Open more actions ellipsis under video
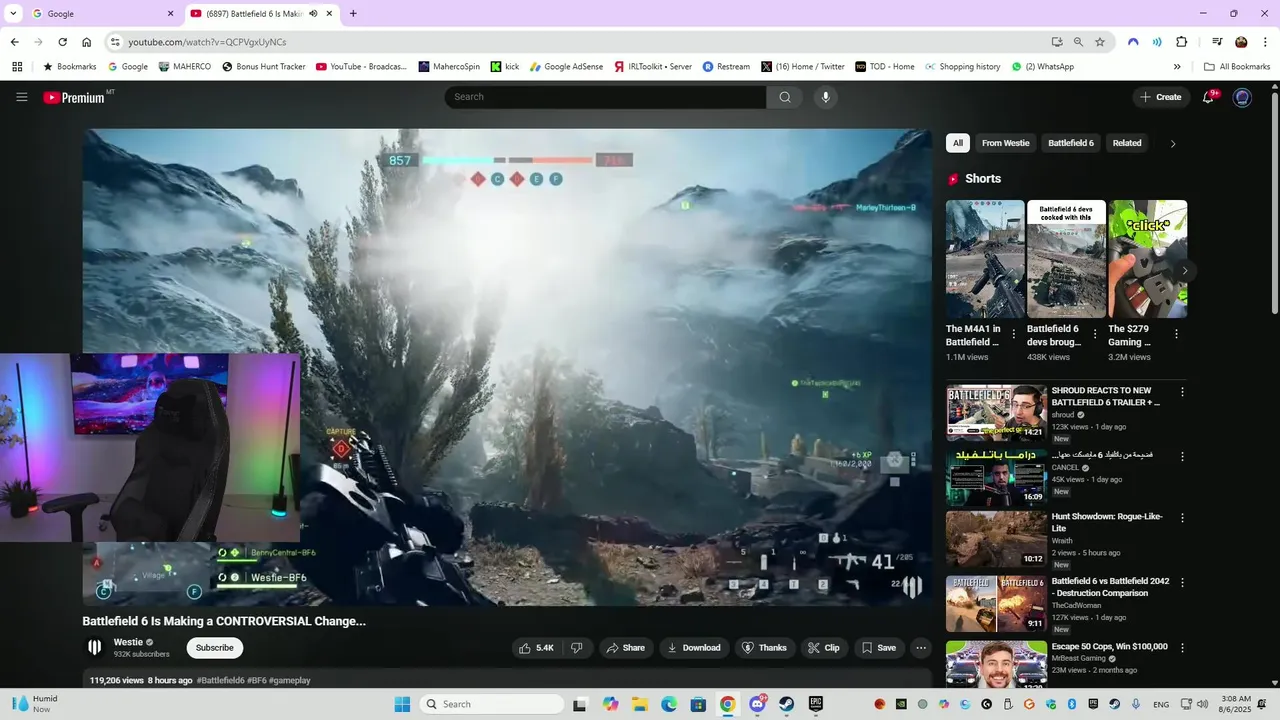Image resolution: width=1280 pixels, height=720 pixels. 921,648
